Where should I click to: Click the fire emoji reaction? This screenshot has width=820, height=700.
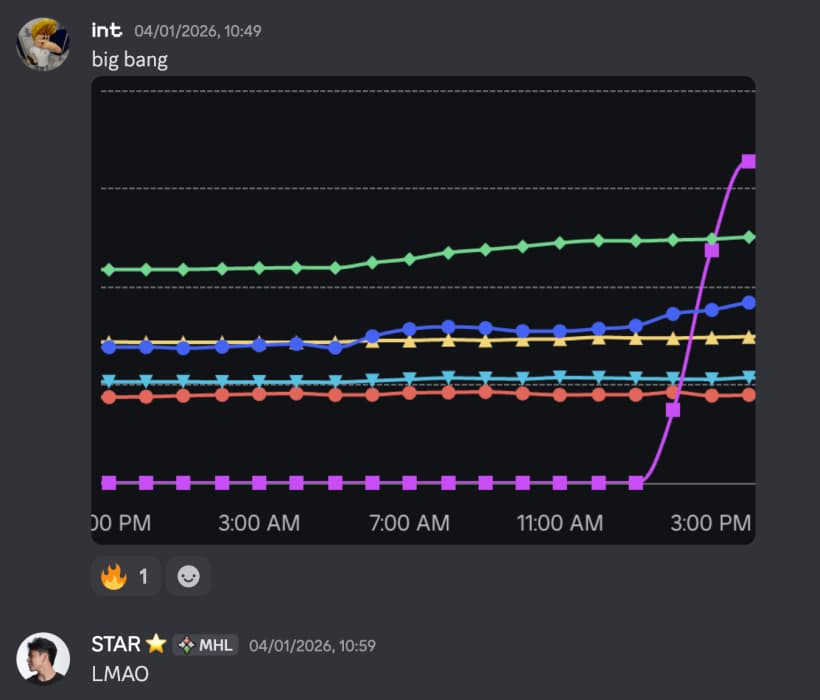pyautogui.click(x=125, y=576)
